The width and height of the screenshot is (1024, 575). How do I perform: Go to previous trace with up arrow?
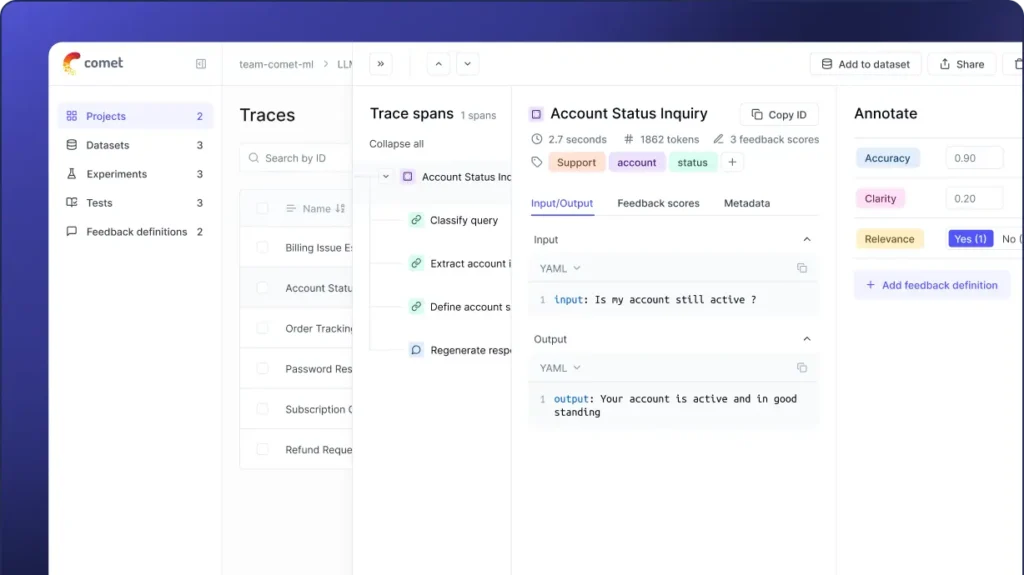click(438, 64)
